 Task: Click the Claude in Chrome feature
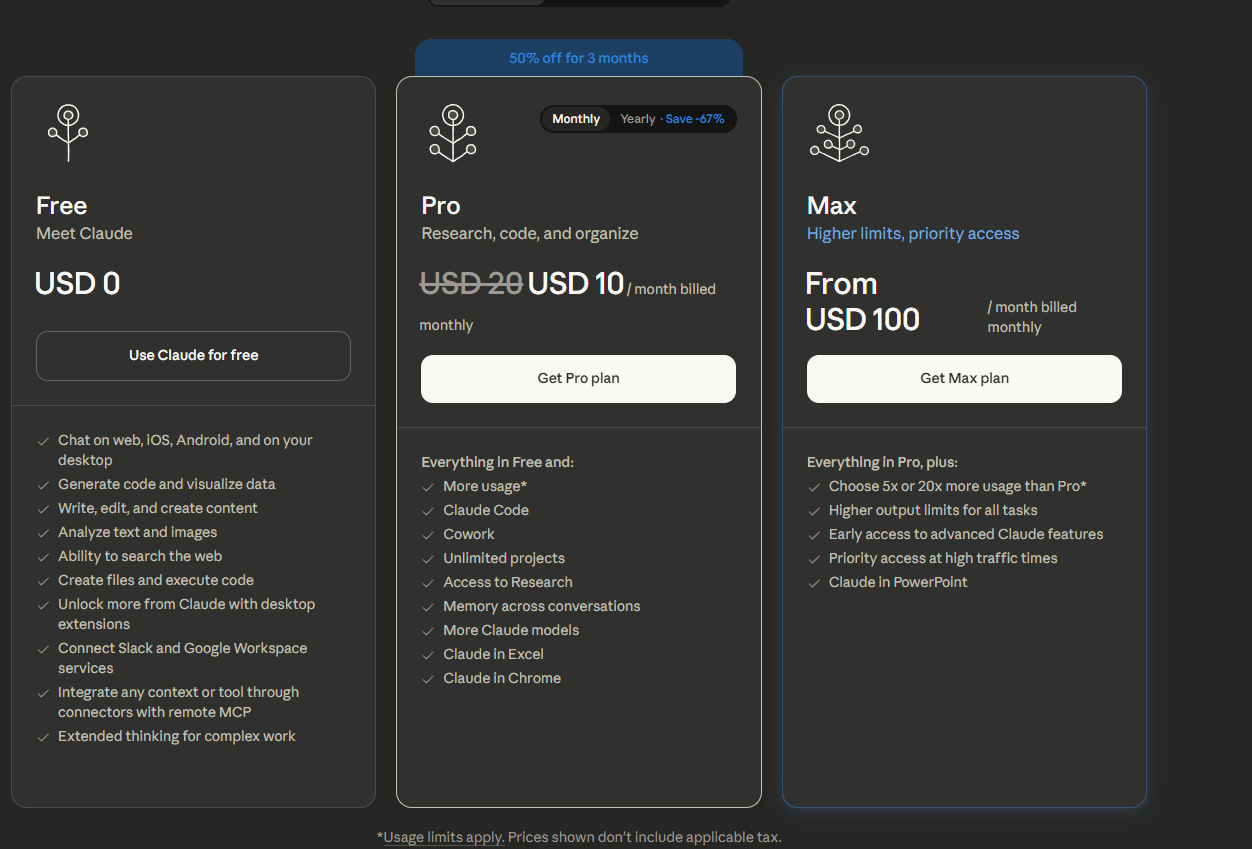[502, 678]
